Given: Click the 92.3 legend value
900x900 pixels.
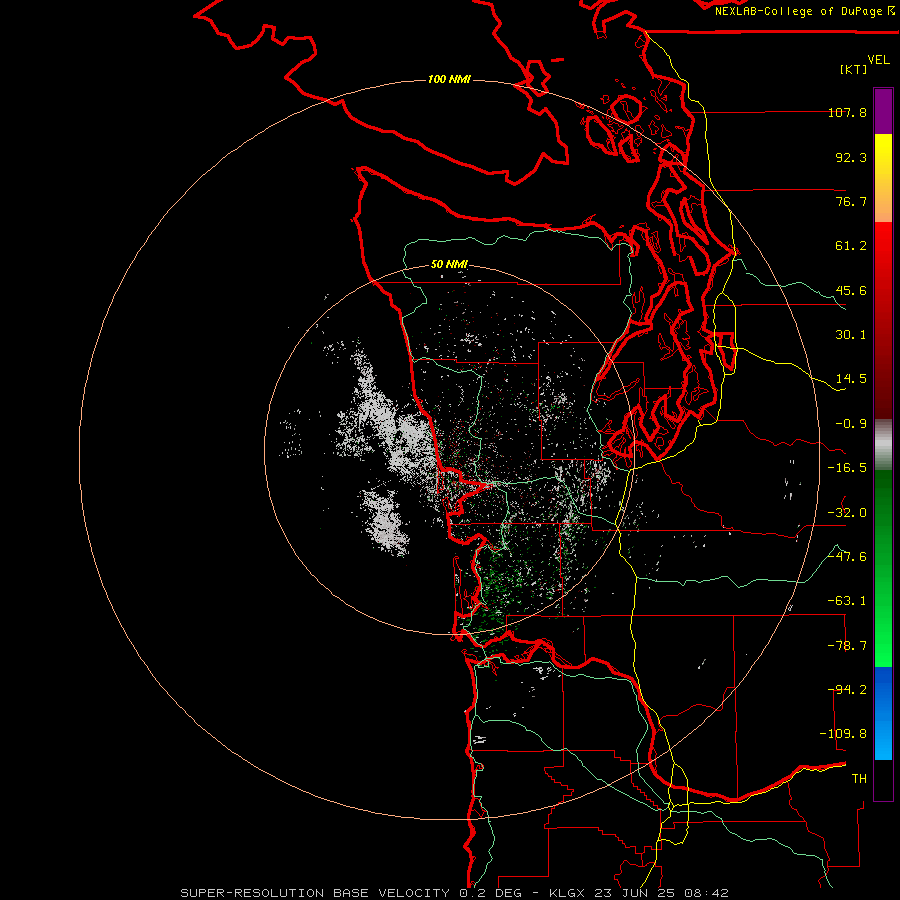Looking at the screenshot, I should (x=851, y=157).
